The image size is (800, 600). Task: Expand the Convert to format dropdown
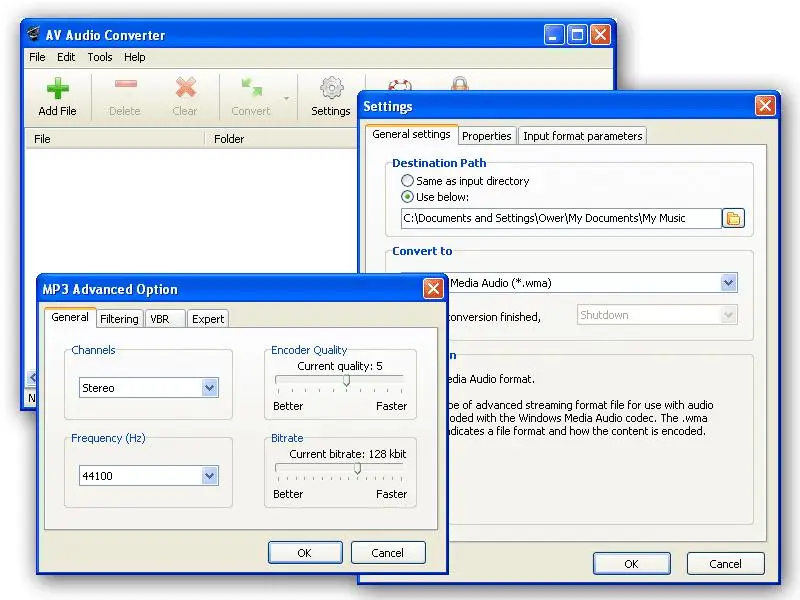[729, 283]
